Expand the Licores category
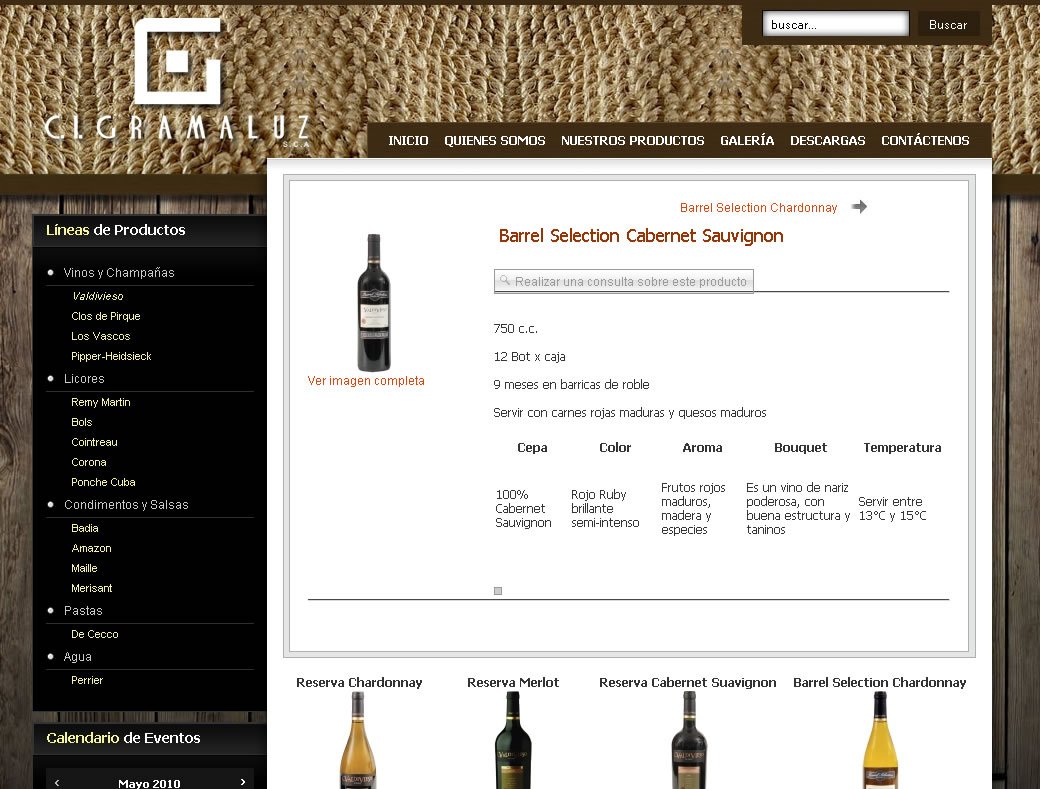 [84, 379]
